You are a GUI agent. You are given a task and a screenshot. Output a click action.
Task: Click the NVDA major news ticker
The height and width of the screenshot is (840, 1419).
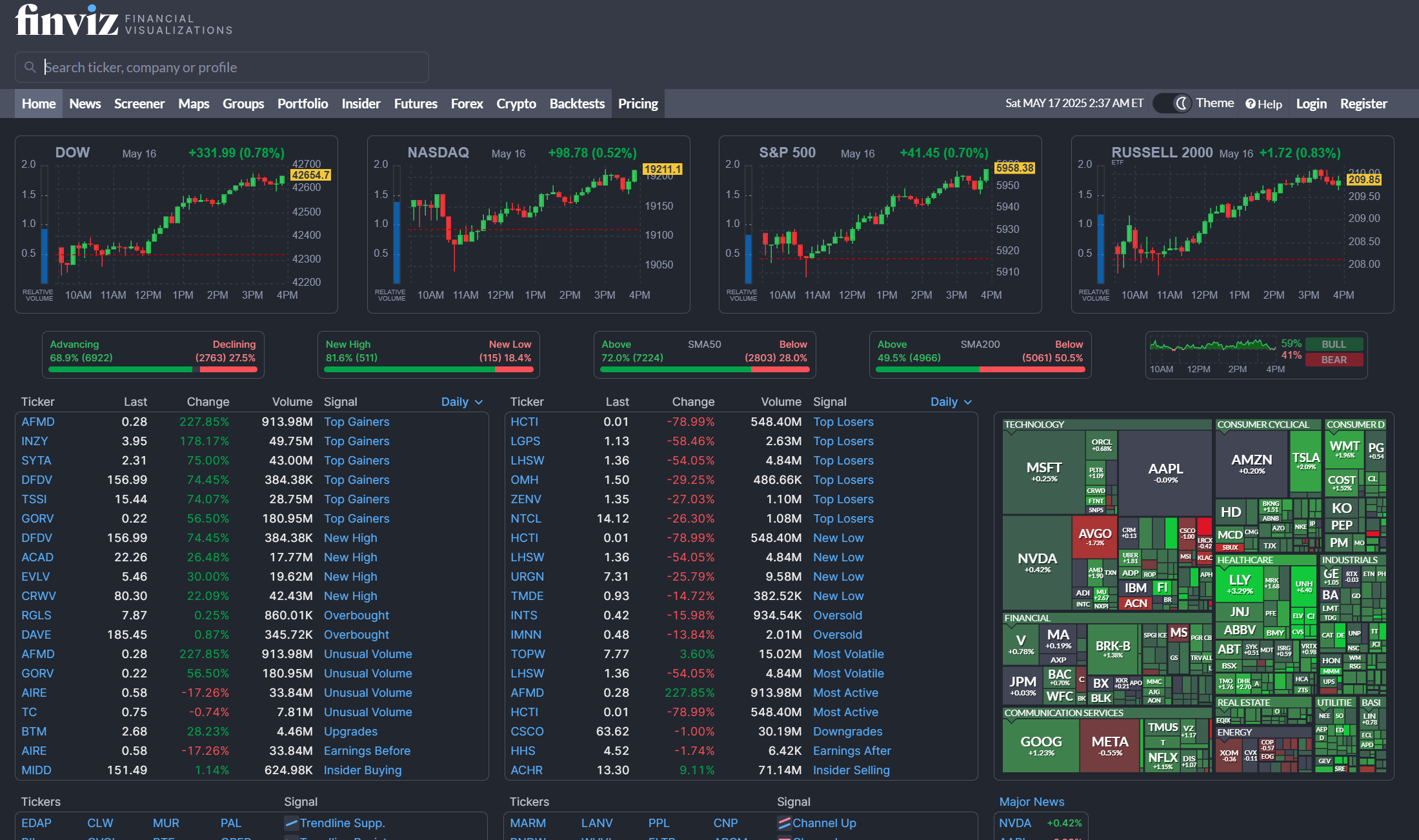1015,823
